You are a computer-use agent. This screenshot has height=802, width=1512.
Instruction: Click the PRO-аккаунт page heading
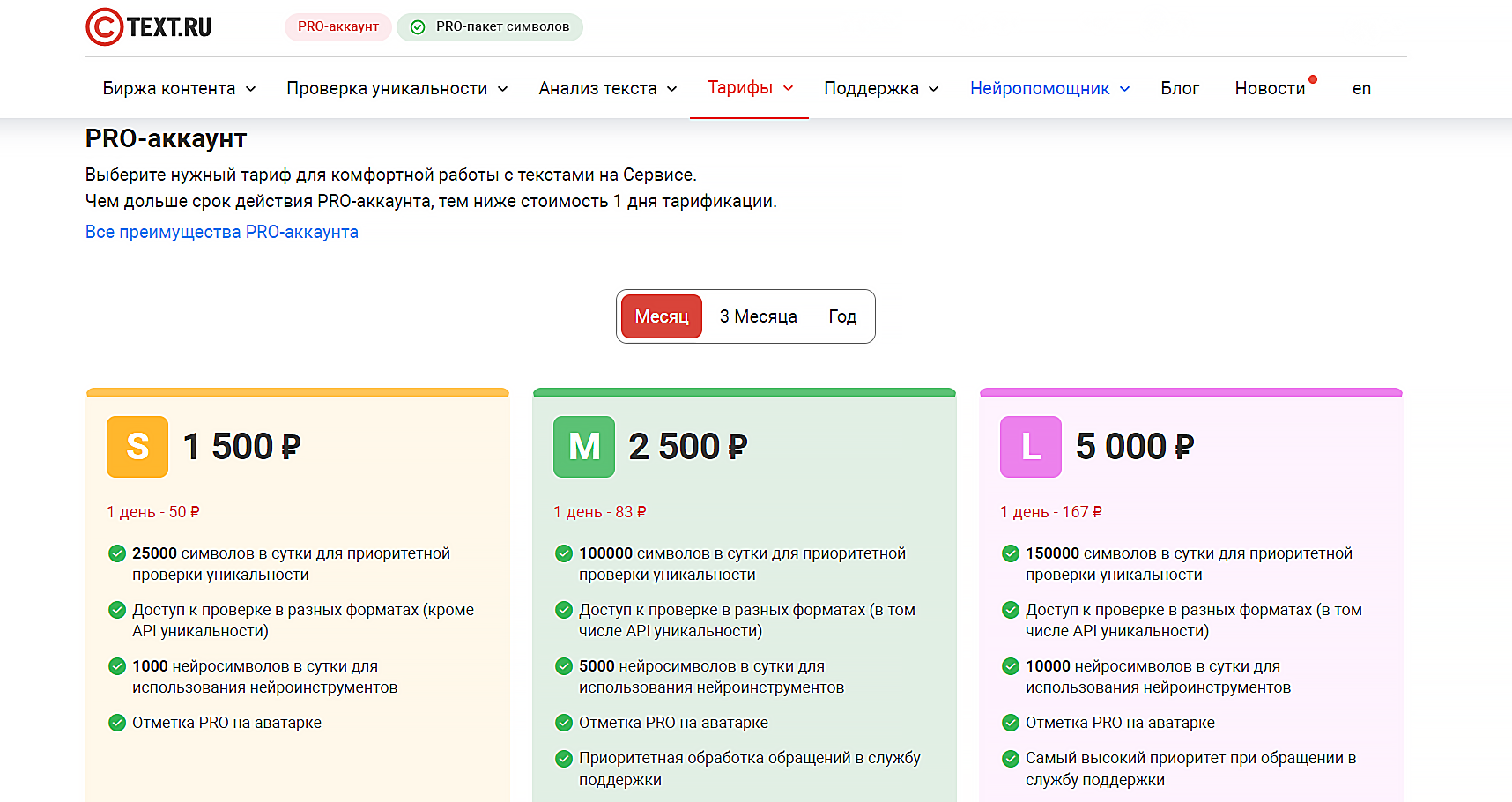click(166, 138)
